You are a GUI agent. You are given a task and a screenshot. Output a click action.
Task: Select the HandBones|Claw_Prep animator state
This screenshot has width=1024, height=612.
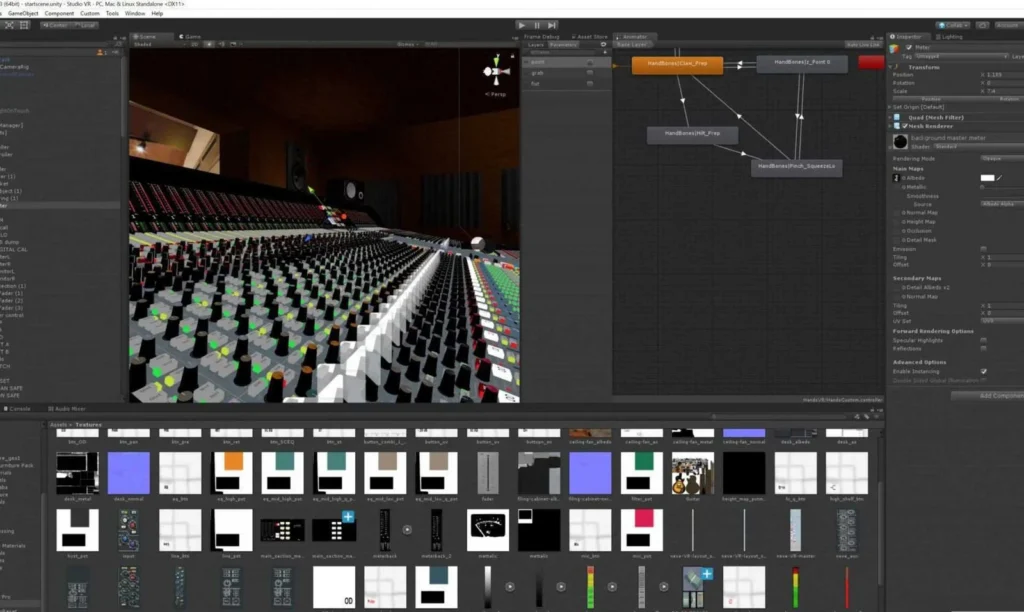tap(677, 64)
